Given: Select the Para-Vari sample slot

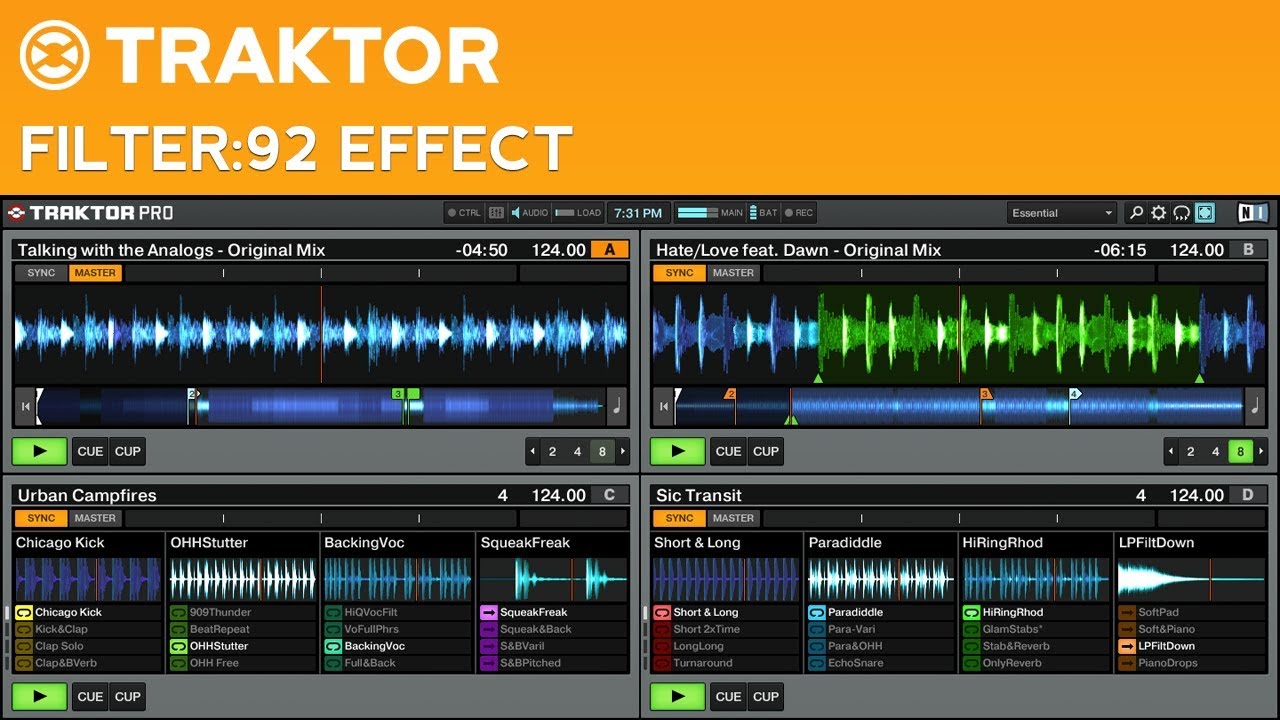Looking at the screenshot, I should [x=881, y=629].
